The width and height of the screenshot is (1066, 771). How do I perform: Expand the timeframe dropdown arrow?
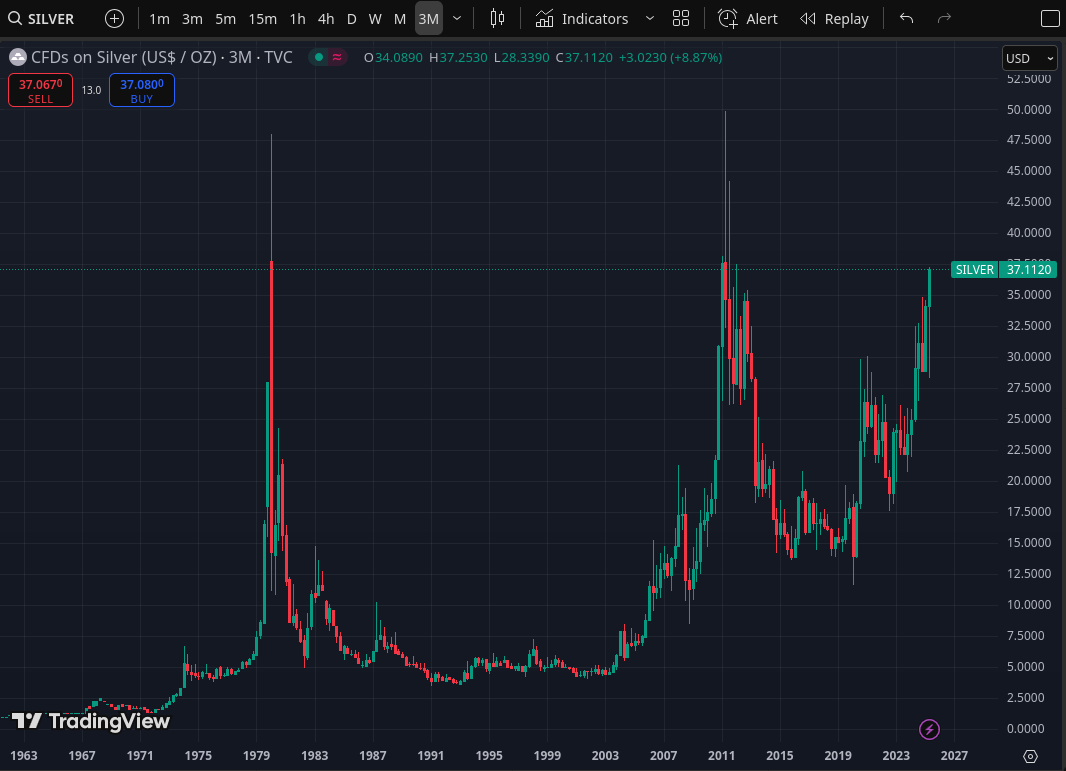[x=457, y=18]
